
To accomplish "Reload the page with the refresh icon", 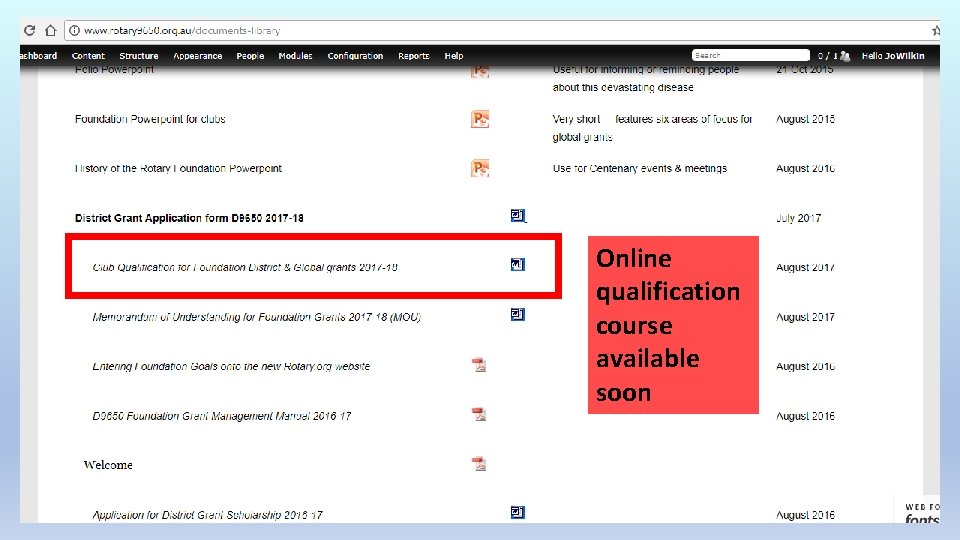I will pos(29,31).
